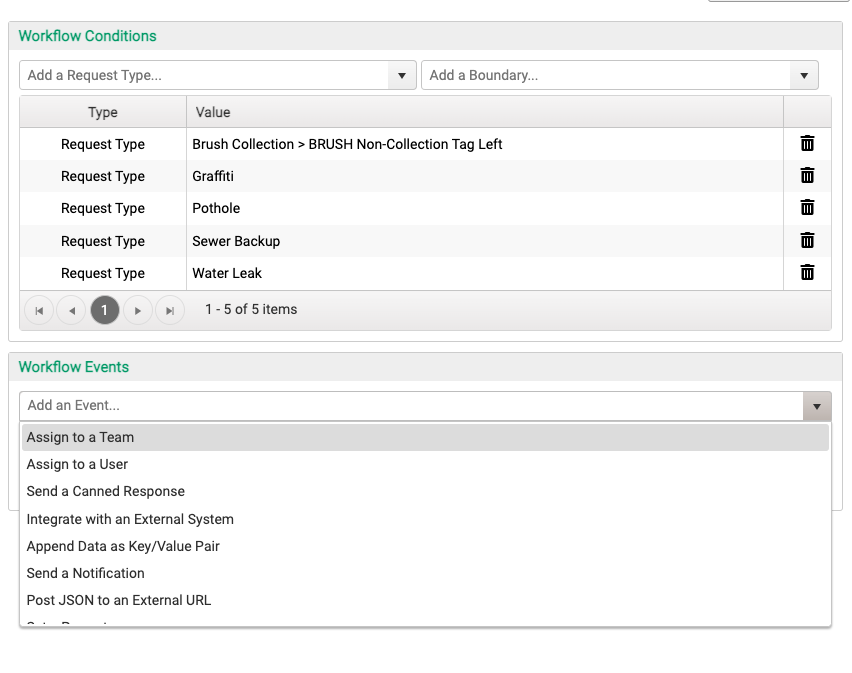
Task: Pick Append Data as Key/Value Pair
Action: (425, 546)
